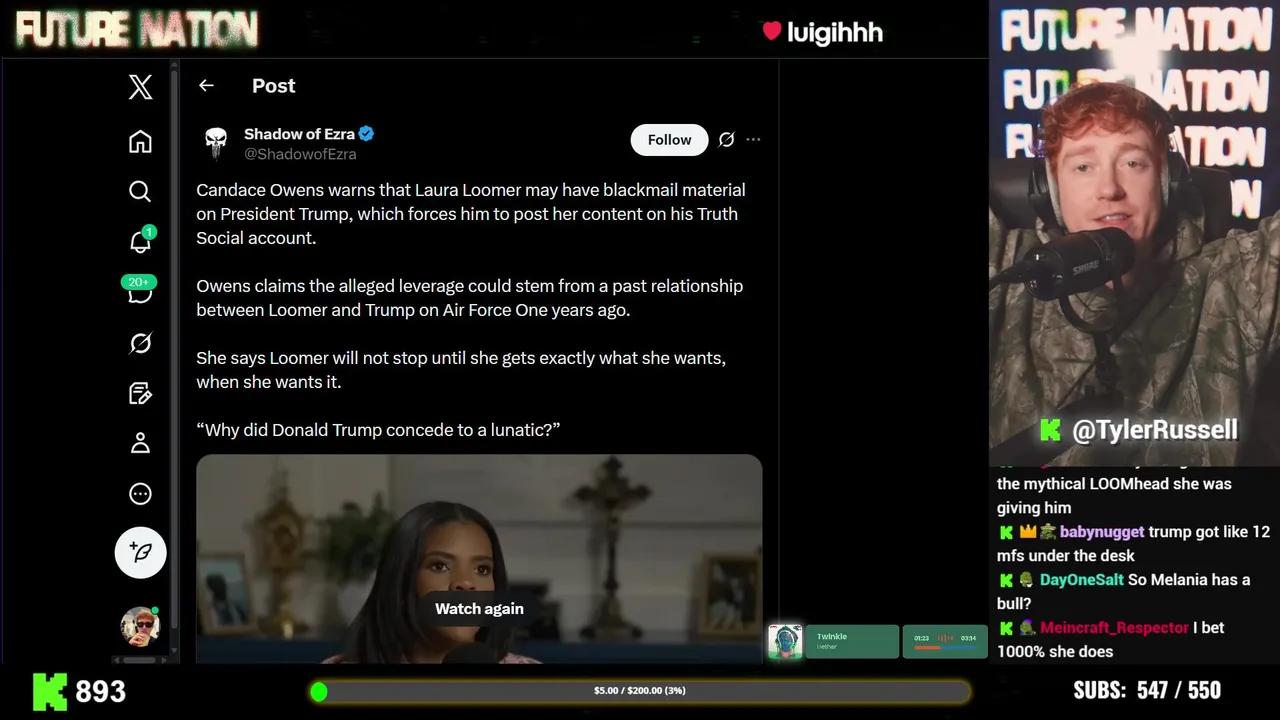Image resolution: width=1280 pixels, height=720 pixels.
Task: Click the back arrow next to Post
Action: [206, 86]
